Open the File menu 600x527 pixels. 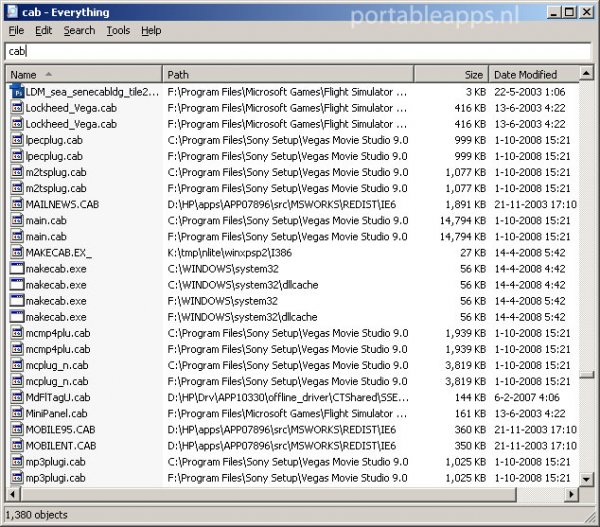pos(16,31)
